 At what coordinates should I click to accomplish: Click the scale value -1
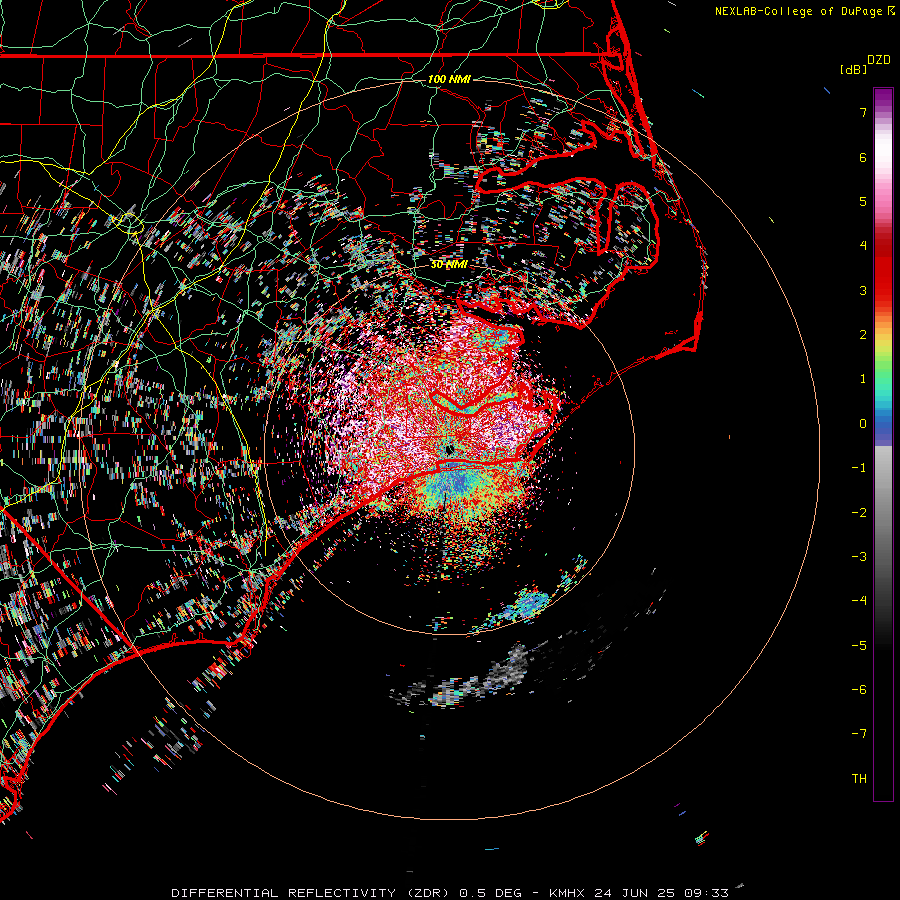(x=859, y=468)
